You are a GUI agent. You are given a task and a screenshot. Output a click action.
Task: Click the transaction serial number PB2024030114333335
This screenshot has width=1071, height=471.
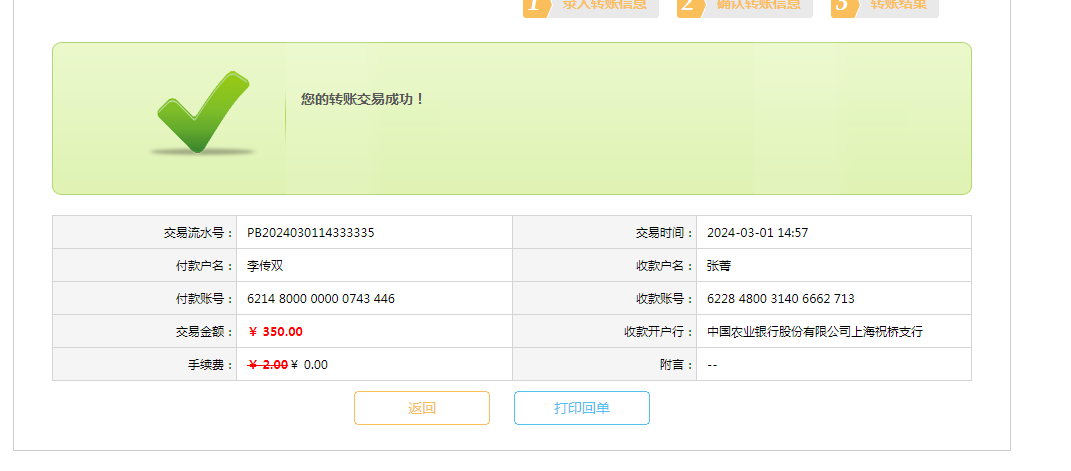pos(311,233)
